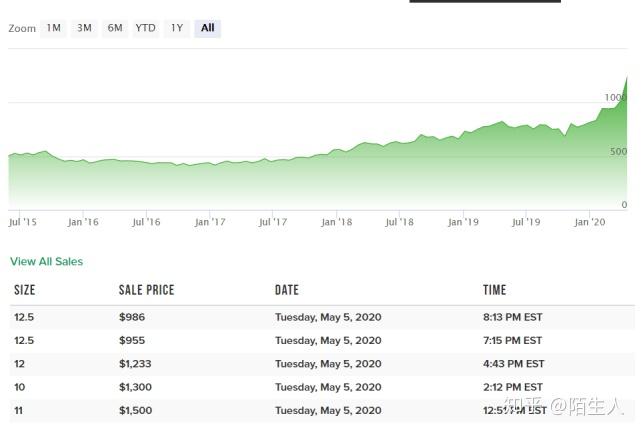Click the $1,233 sale price cell
This screenshot has height=434, width=641.
tap(135, 364)
